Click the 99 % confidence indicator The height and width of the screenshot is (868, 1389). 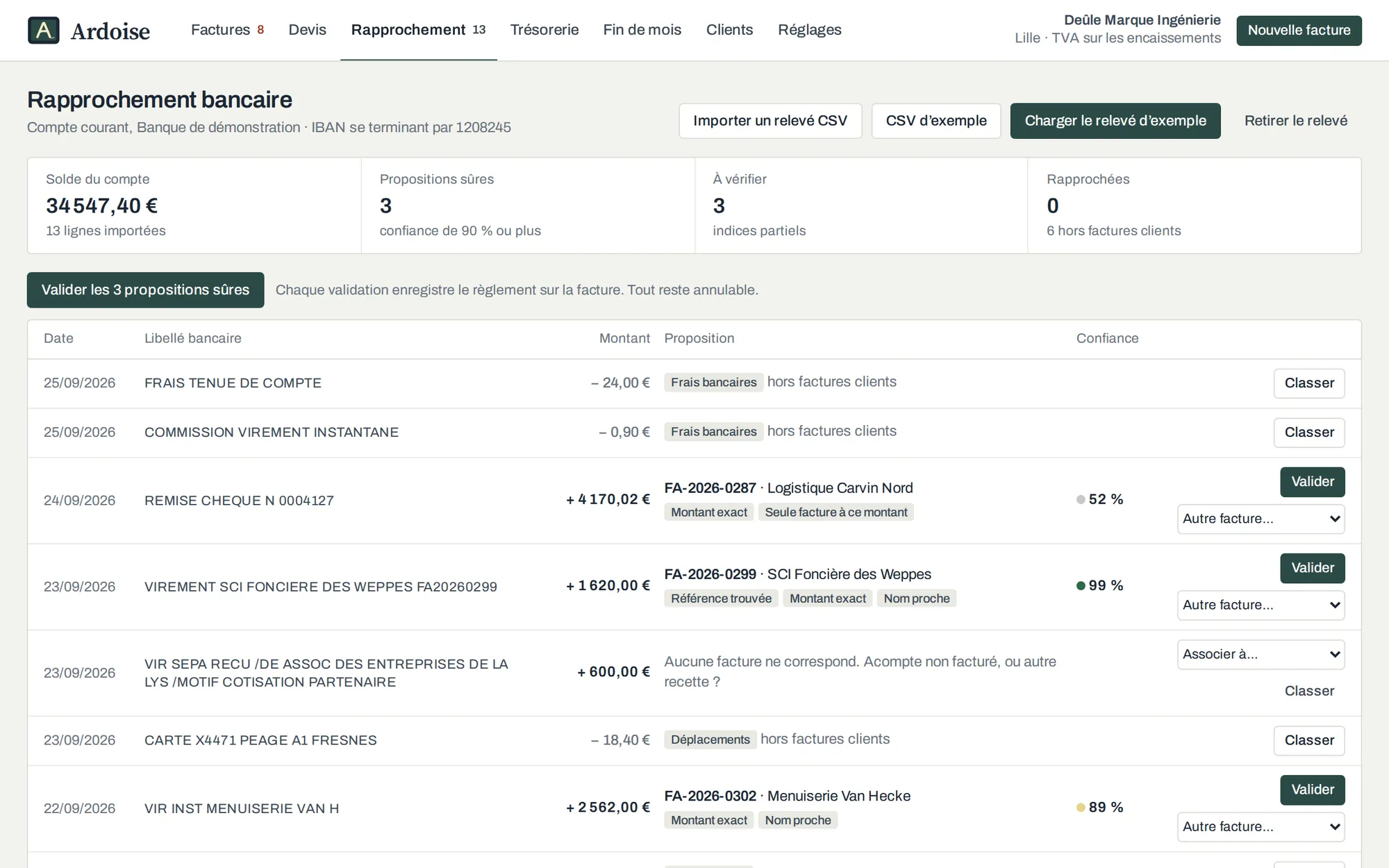(1099, 586)
